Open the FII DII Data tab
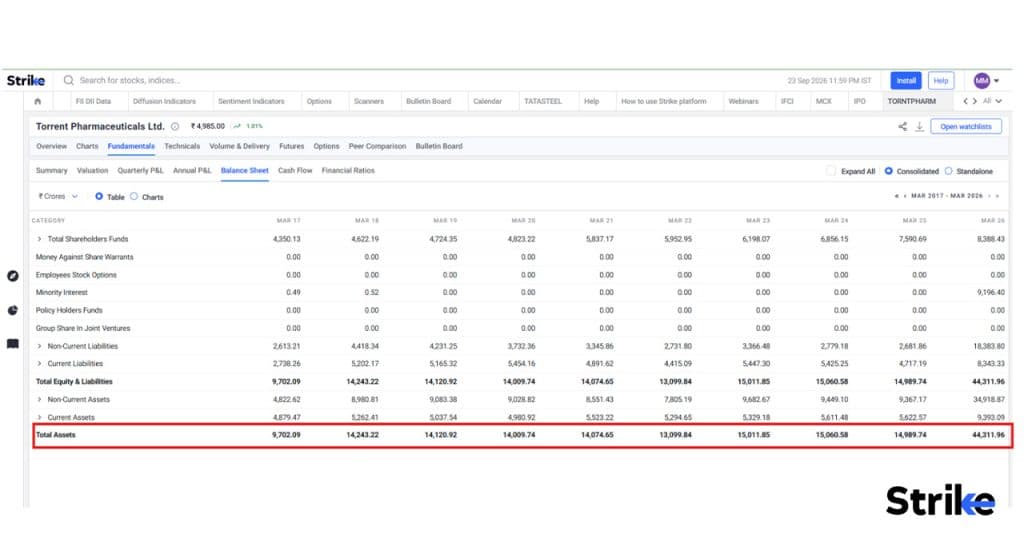The width and height of the screenshot is (1024, 542). 93,101
